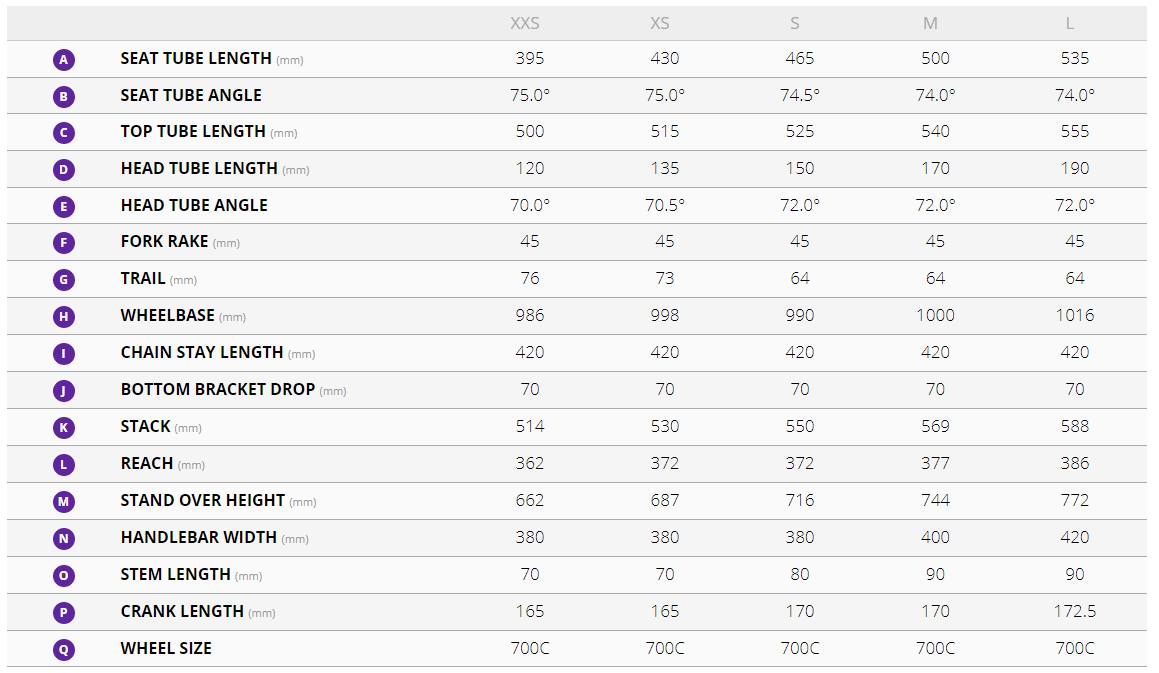The image size is (1159, 673).
Task: Select the XXS size column header
Action: pos(525,23)
